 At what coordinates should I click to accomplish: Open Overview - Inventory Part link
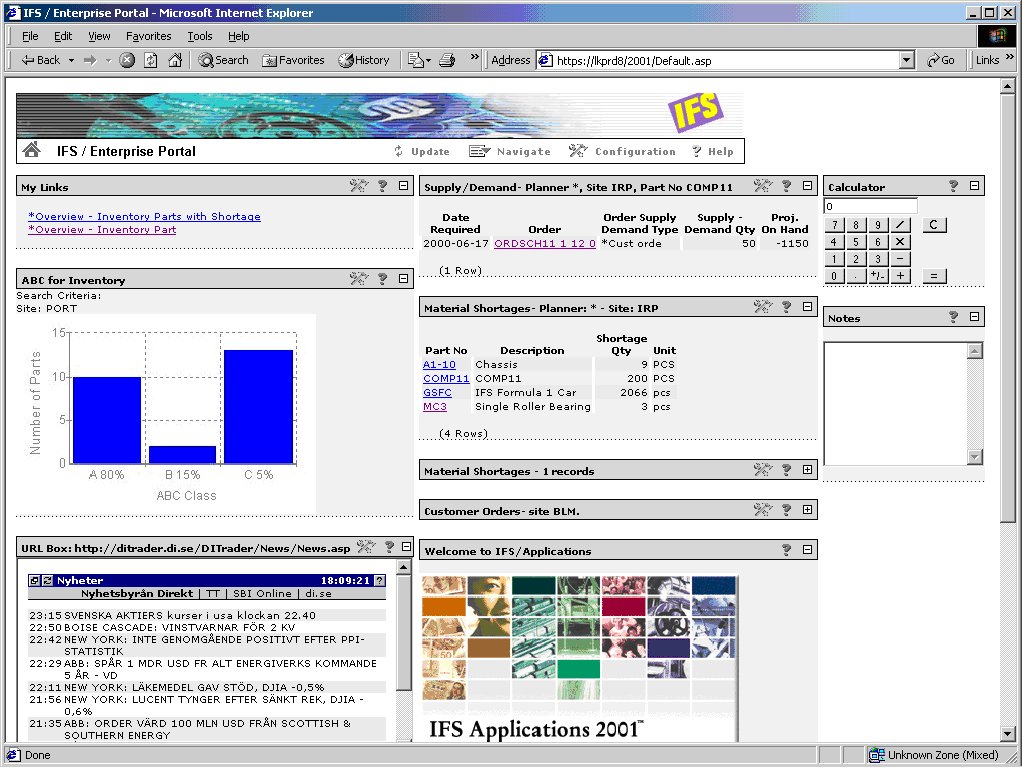coord(102,229)
